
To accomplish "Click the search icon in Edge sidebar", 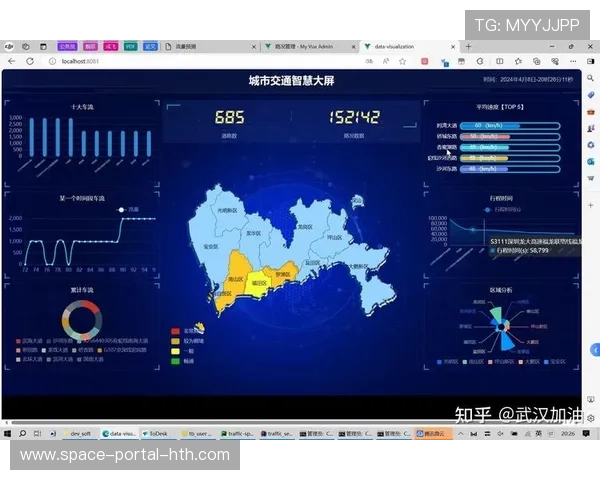I will 591,77.
